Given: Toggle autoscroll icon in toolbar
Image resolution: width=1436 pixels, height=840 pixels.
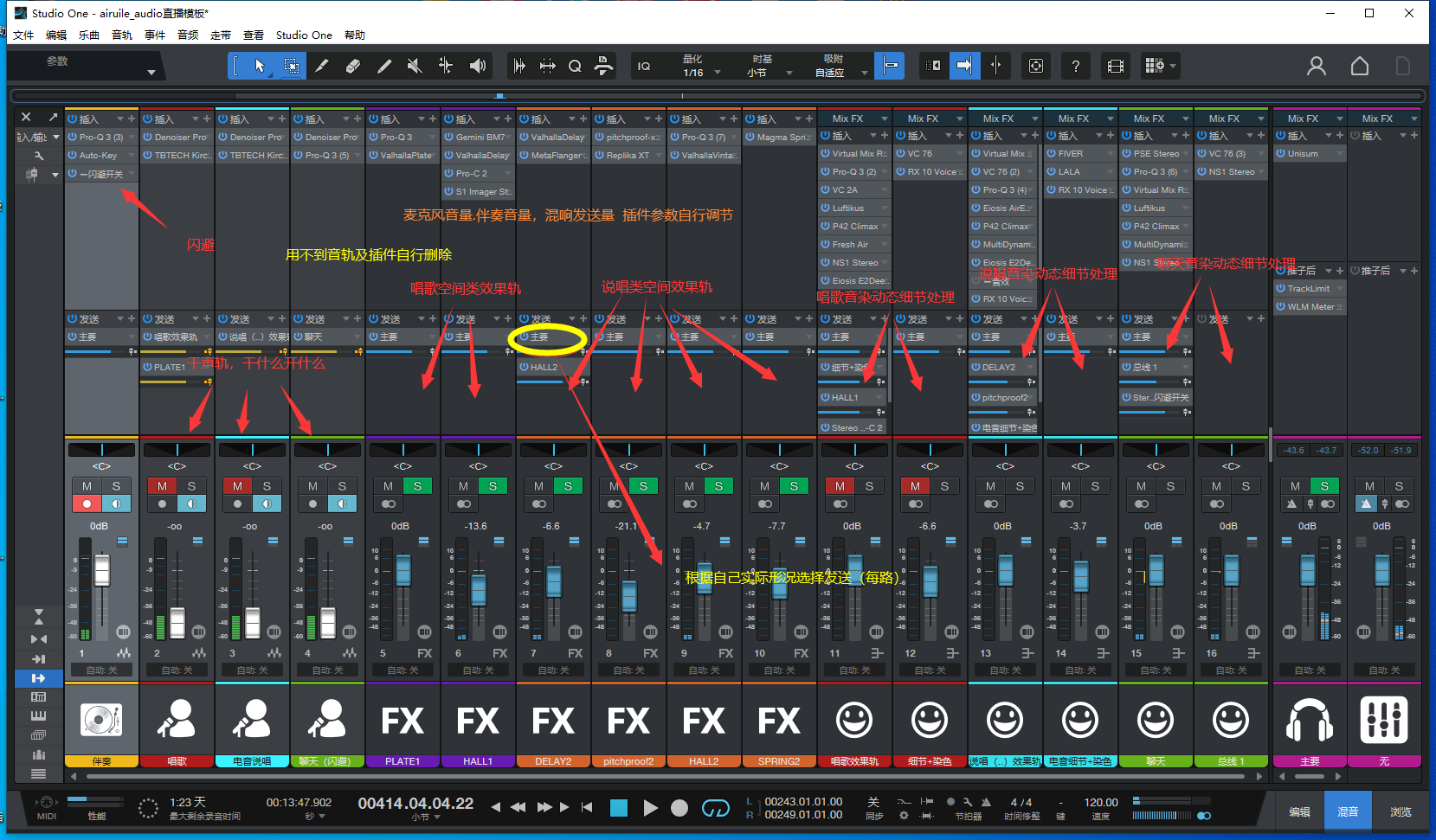Looking at the screenshot, I should [963, 66].
